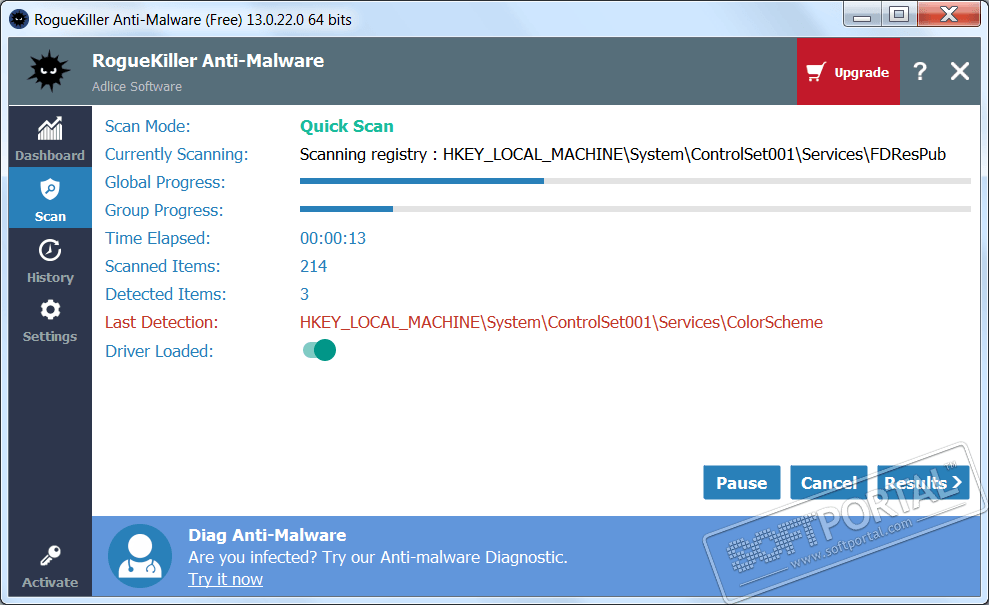989x605 pixels.
Task: Click the RogueKiller Anti-Malware header title
Action: tap(208, 61)
